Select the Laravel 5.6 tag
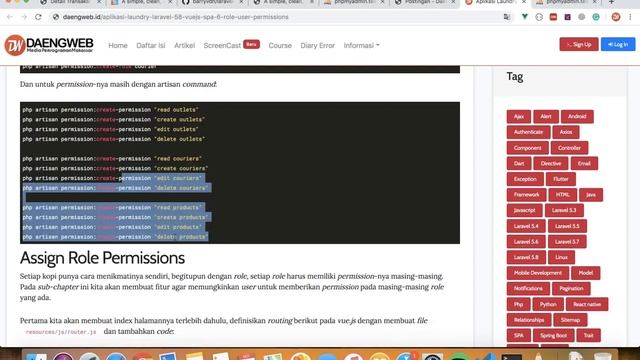The height and width of the screenshot is (360, 640). [526, 242]
